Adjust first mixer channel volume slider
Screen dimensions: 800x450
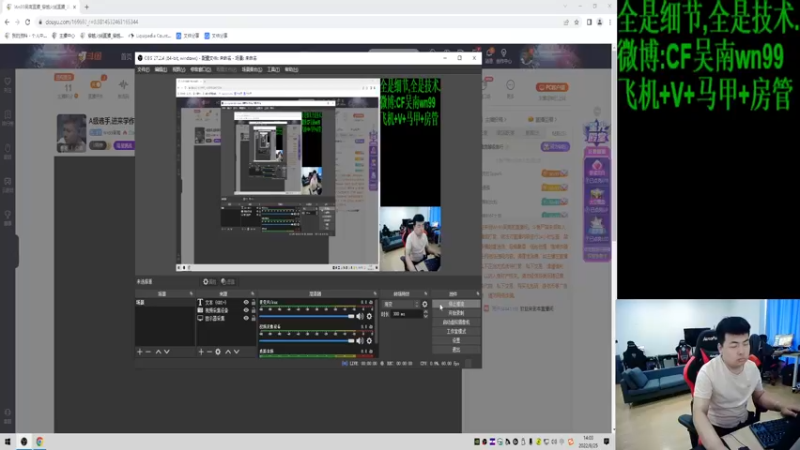[307, 317]
